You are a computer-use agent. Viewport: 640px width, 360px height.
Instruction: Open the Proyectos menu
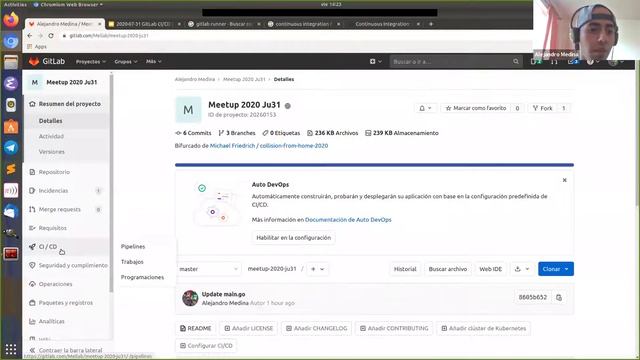pyautogui.click(x=91, y=62)
